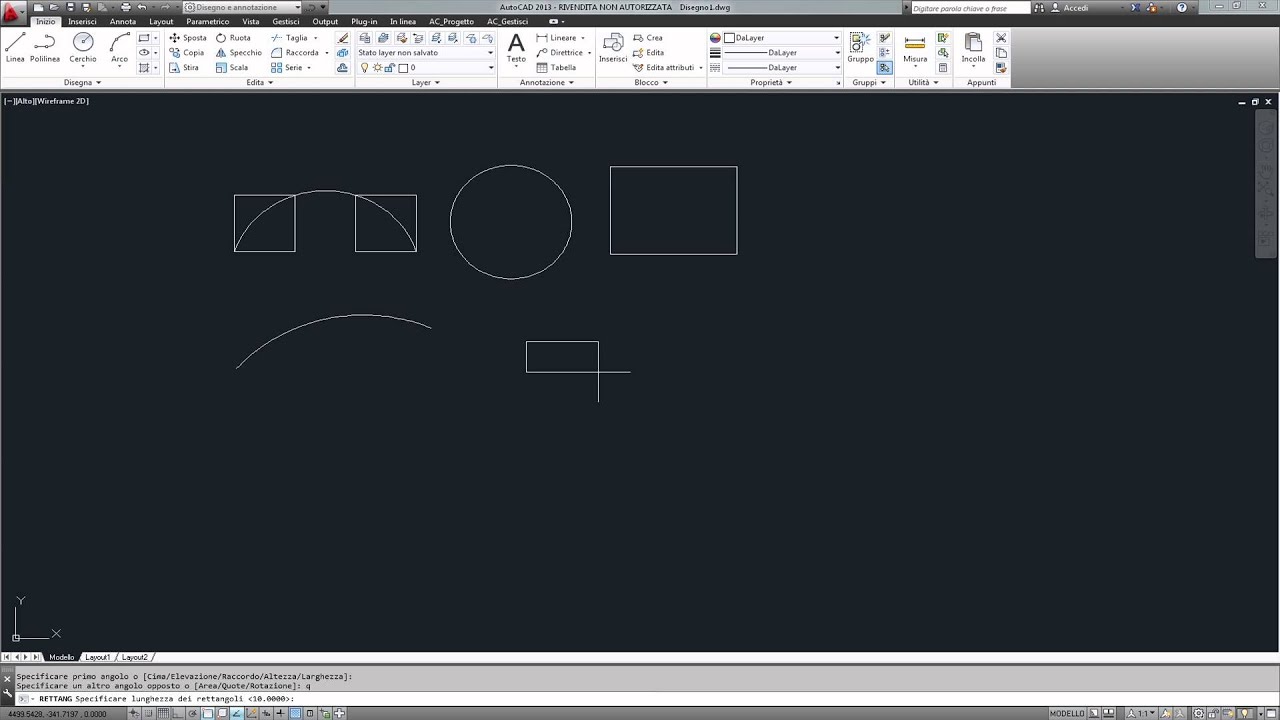Click the Crea block button

click(x=648, y=38)
